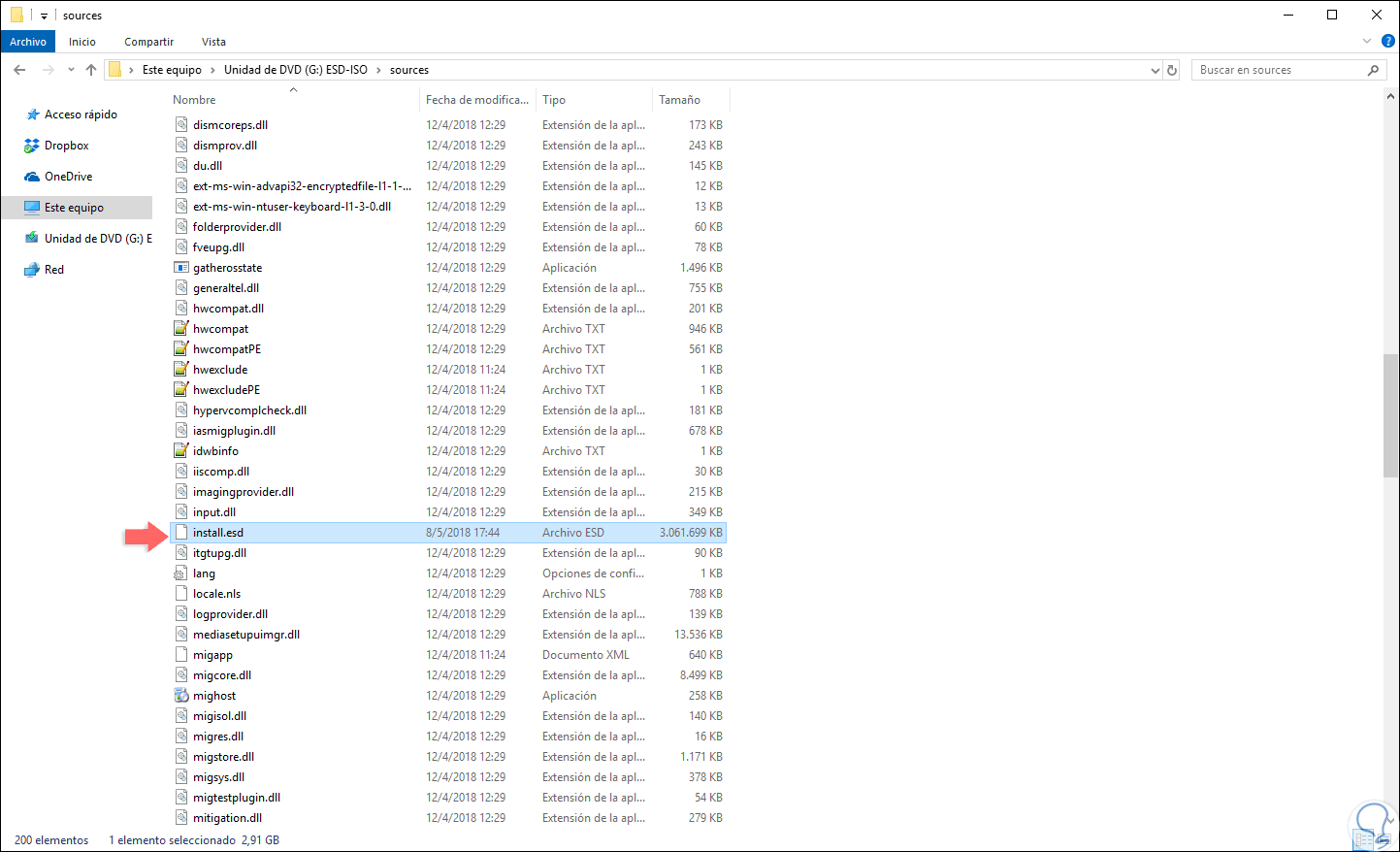1400x852 pixels.
Task: Expand the address bar history dropdown
Action: 1155,70
